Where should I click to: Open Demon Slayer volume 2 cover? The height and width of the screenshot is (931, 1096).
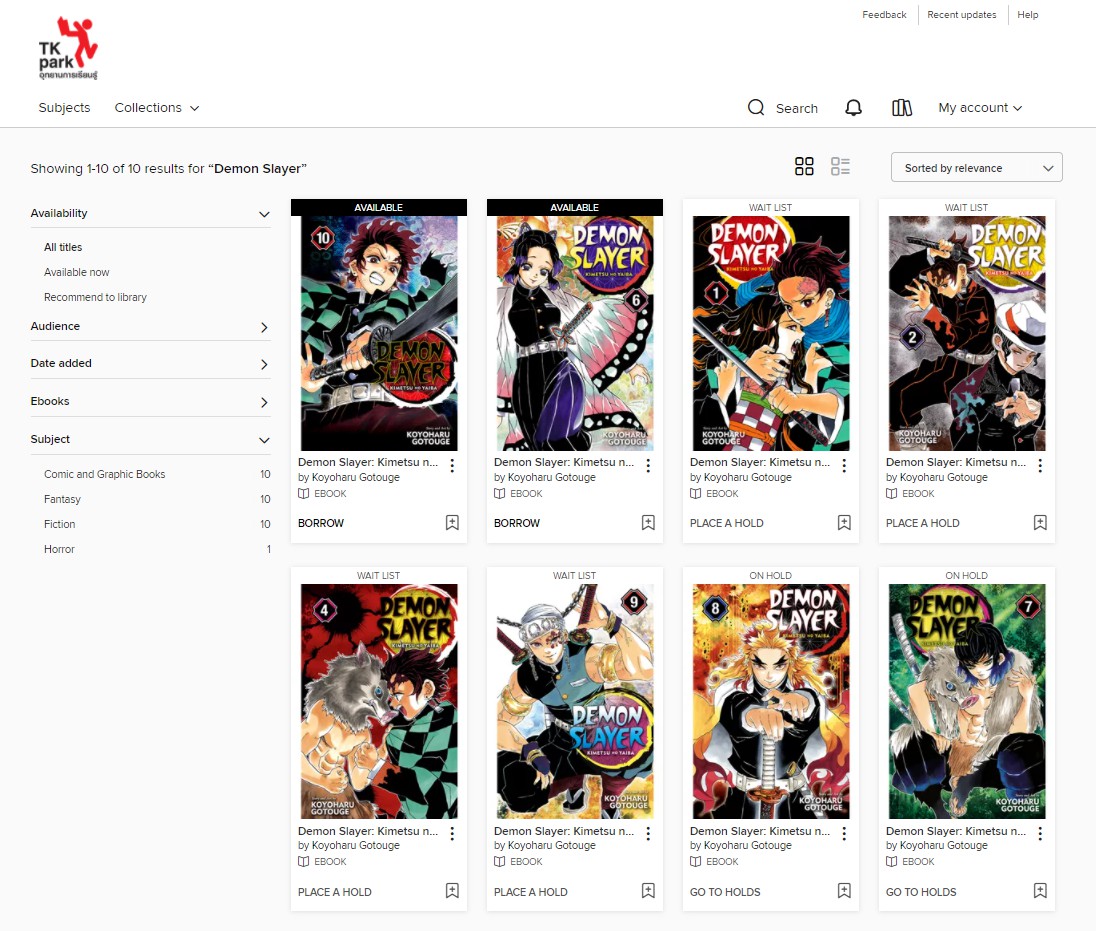click(x=967, y=333)
